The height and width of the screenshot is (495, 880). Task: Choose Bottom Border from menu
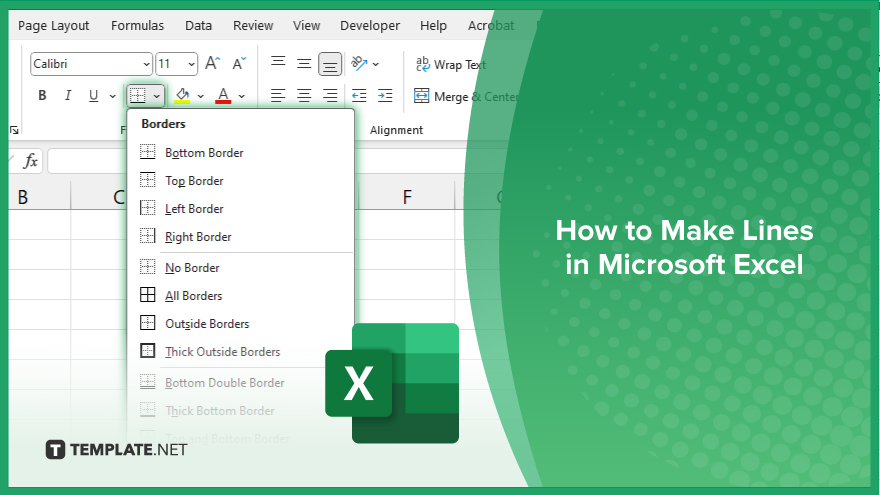coord(241,153)
